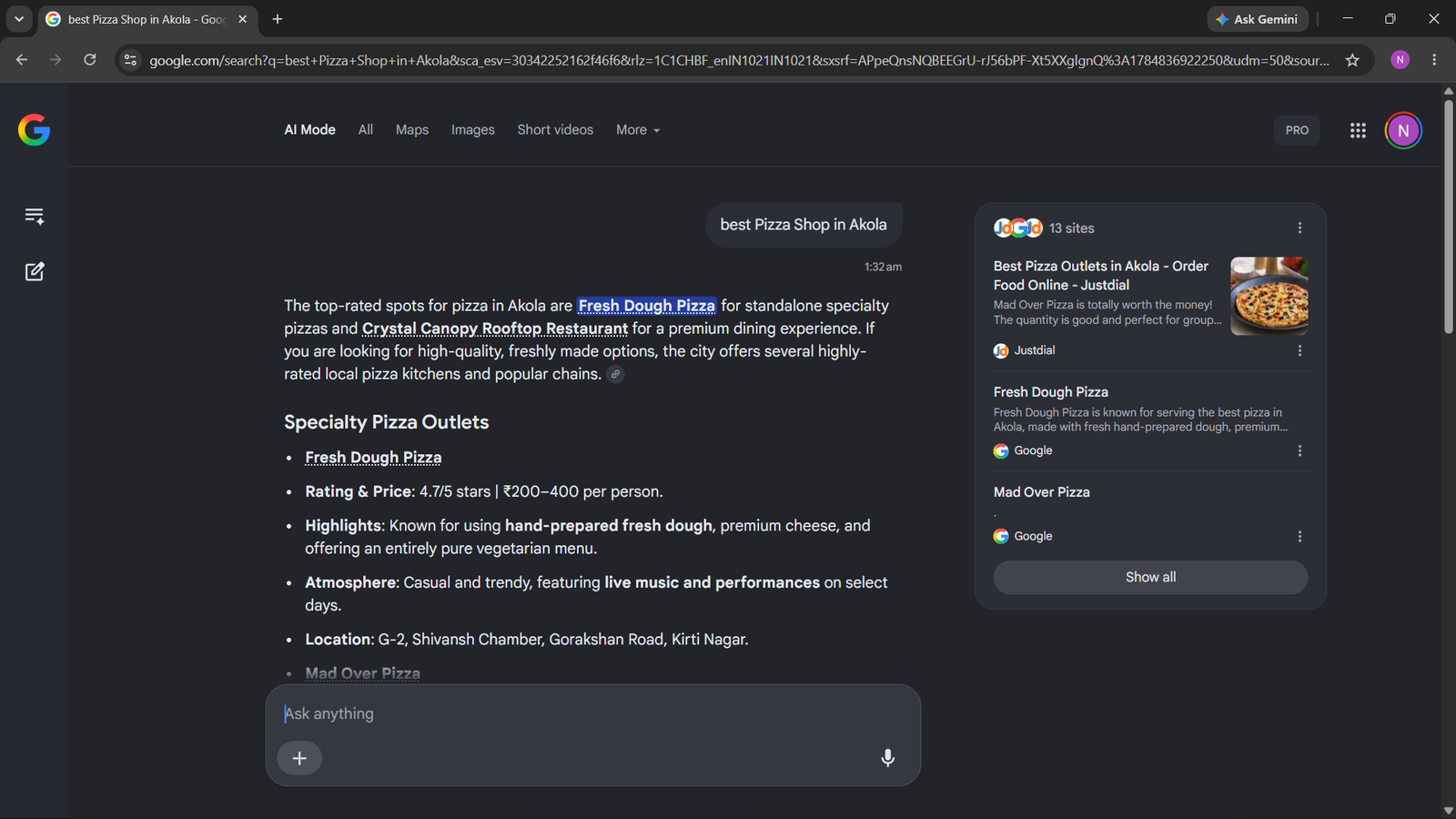Open Google account avatar on page
The image size is (1456, 819).
1403,130
